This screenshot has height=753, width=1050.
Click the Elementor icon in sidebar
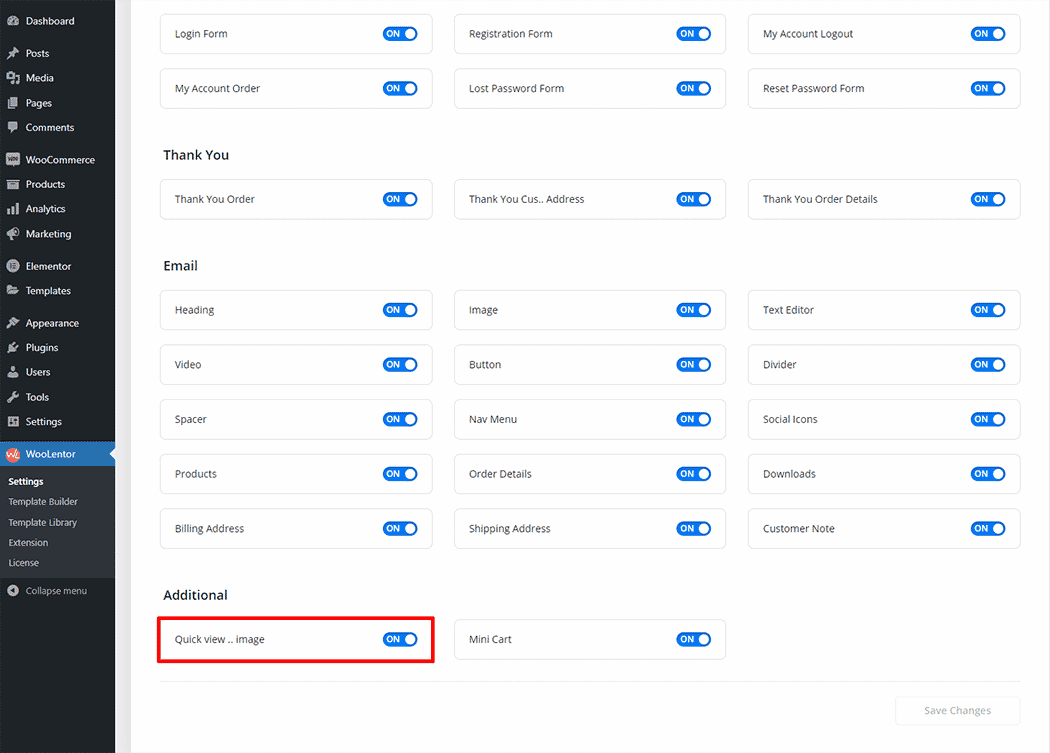13,267
